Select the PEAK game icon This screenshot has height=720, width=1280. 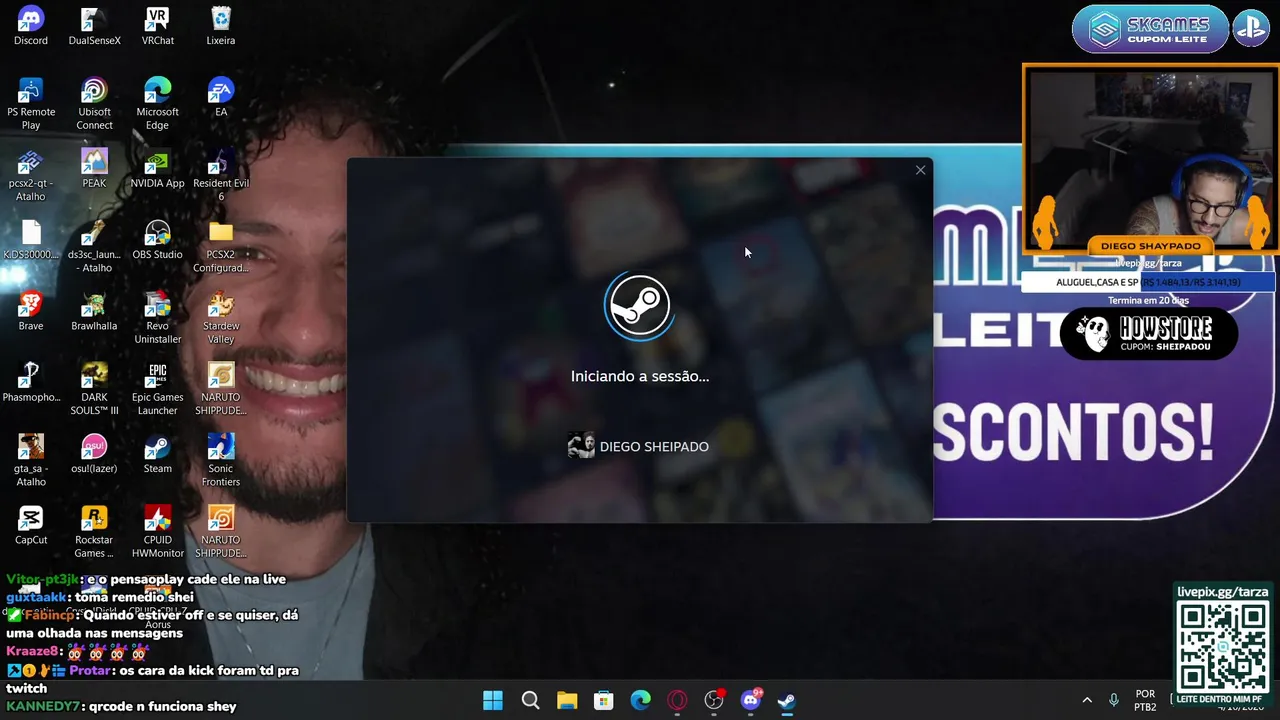point(94,168)
